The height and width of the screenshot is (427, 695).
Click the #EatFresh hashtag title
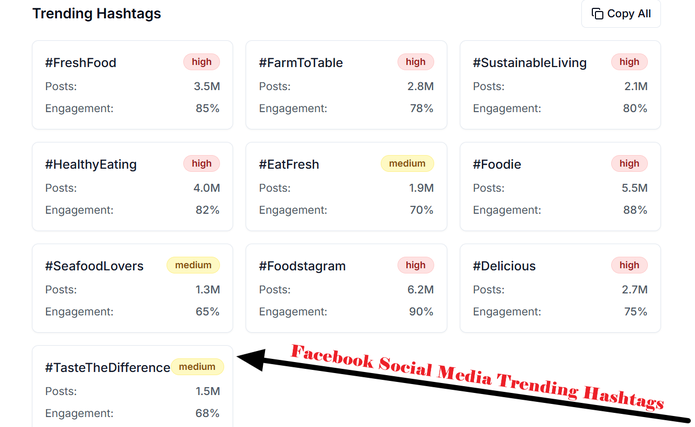289,164
